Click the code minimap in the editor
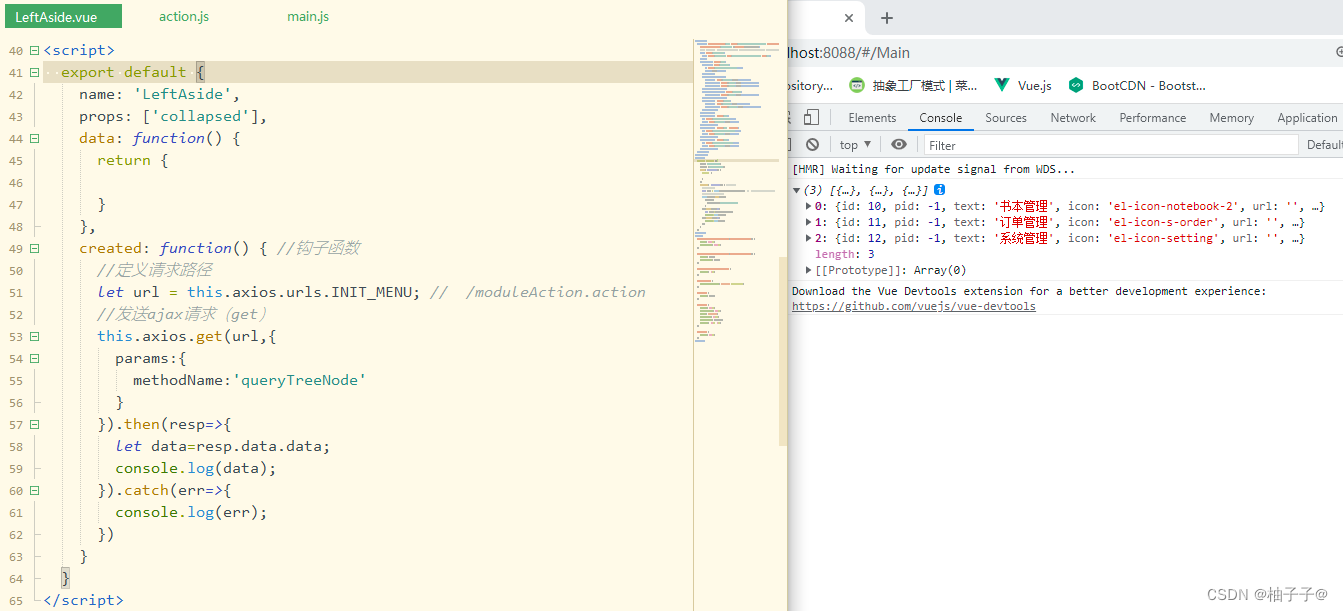 [x=737, y=190]
